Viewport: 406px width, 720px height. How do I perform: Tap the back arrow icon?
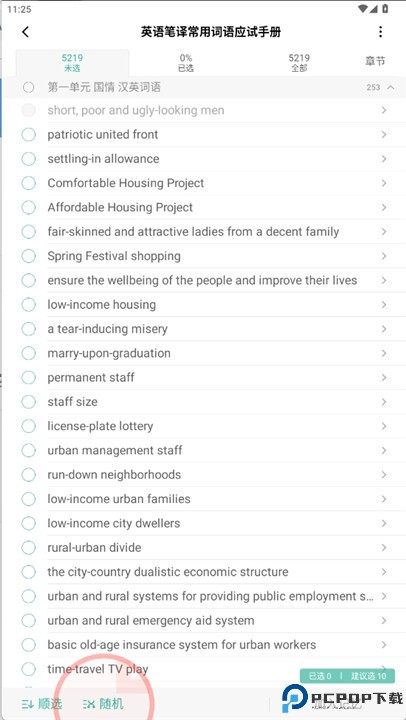[x=25, y=32]
